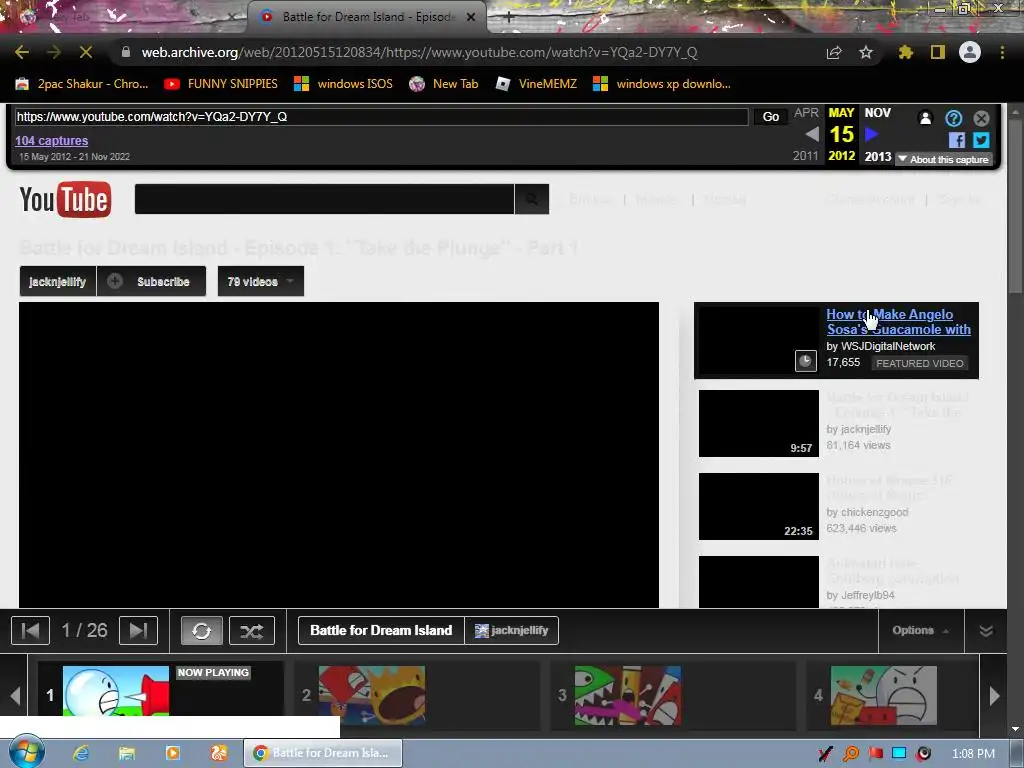Open the windows ISOS bookmark
Image resolution: width=1024 pixels, height=768 pixels.
344,84
